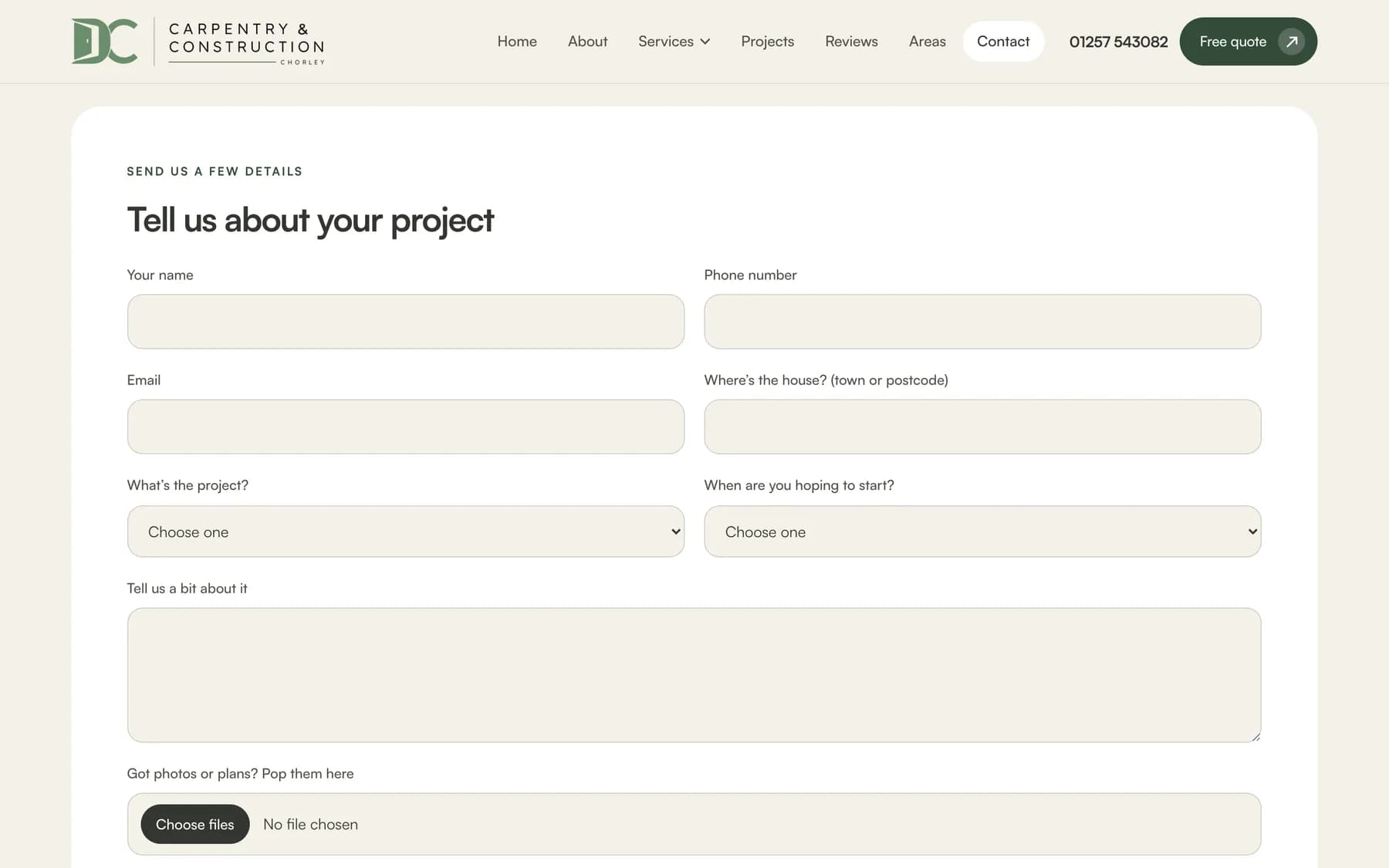Go to the Home page
Screen dimensions: 1389x868
tap(517, 42)
